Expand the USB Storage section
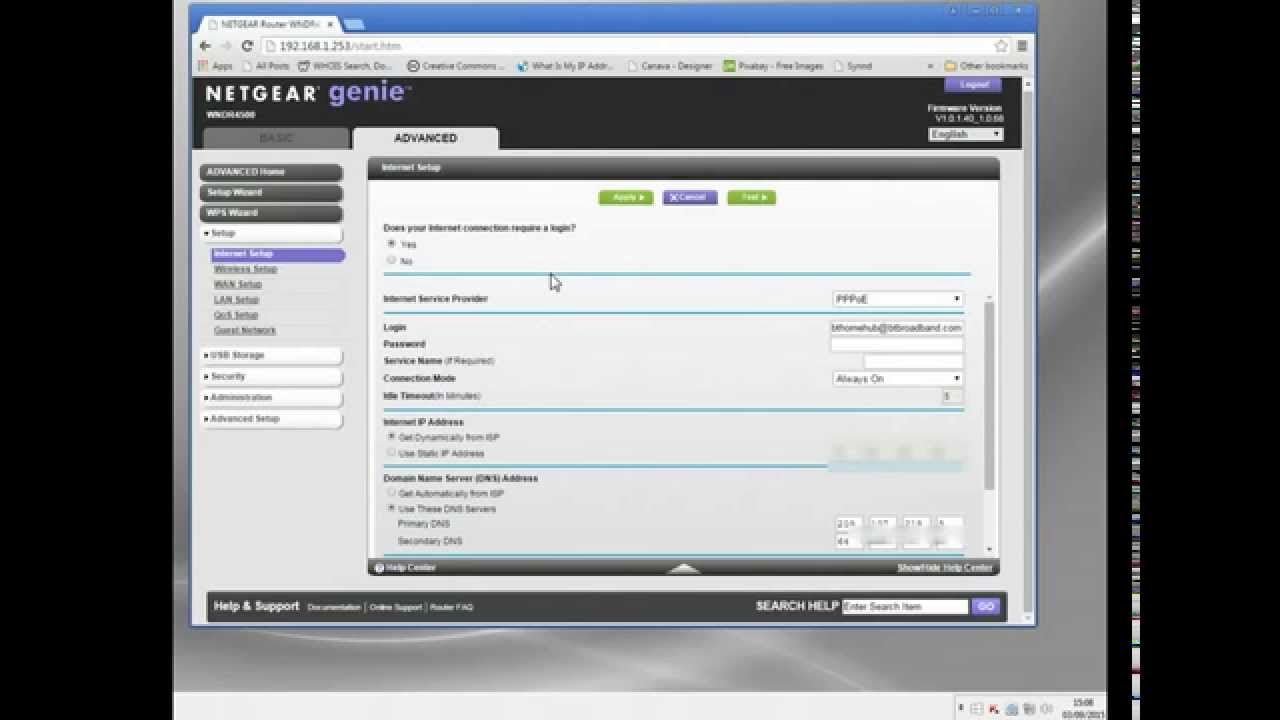The height and width of the screenshot is (720, 1280). pyautogui.click(x=271, y=355)
